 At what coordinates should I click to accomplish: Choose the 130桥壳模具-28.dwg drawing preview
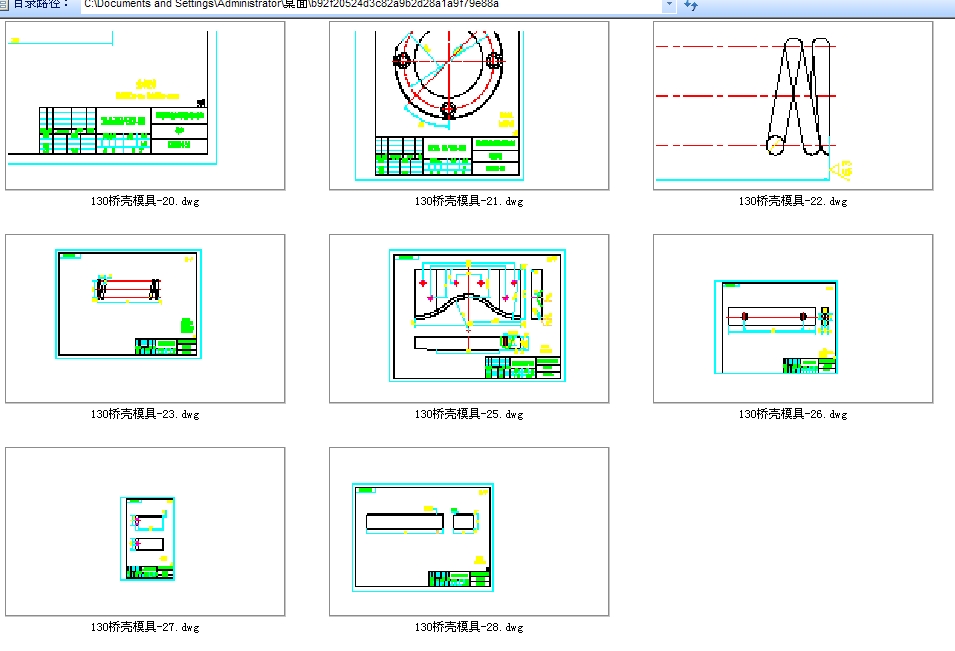pyautogui.click(x=469, y=532)
